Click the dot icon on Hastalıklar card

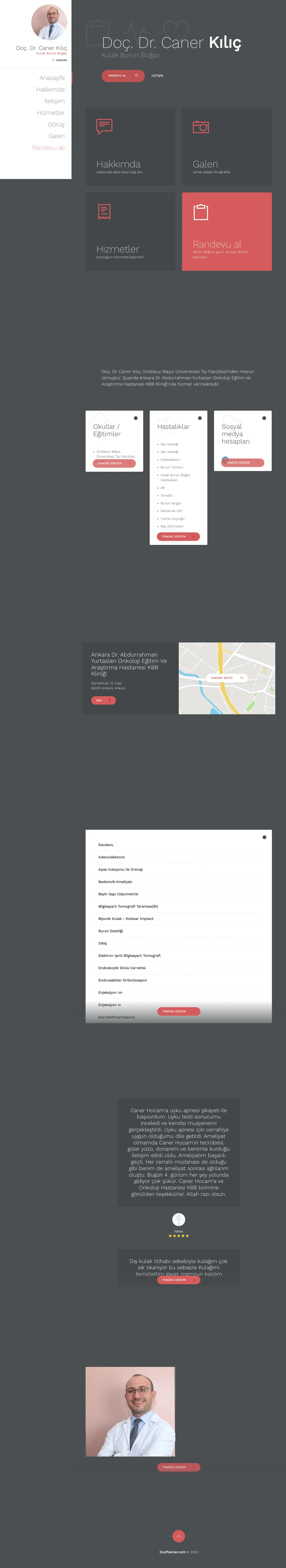coord(200,418)
